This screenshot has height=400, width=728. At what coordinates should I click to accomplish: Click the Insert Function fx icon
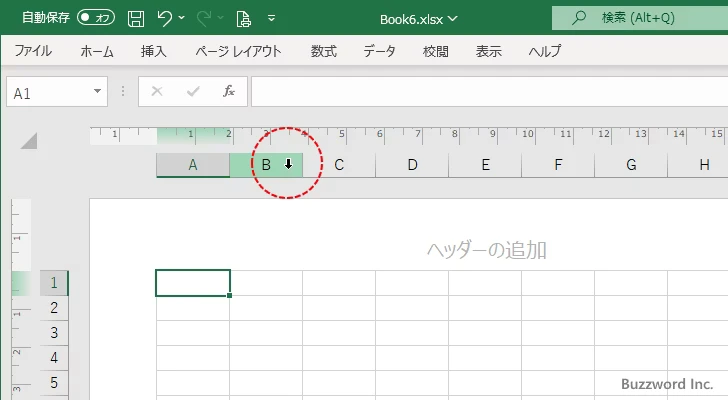(x=229, y=91)
